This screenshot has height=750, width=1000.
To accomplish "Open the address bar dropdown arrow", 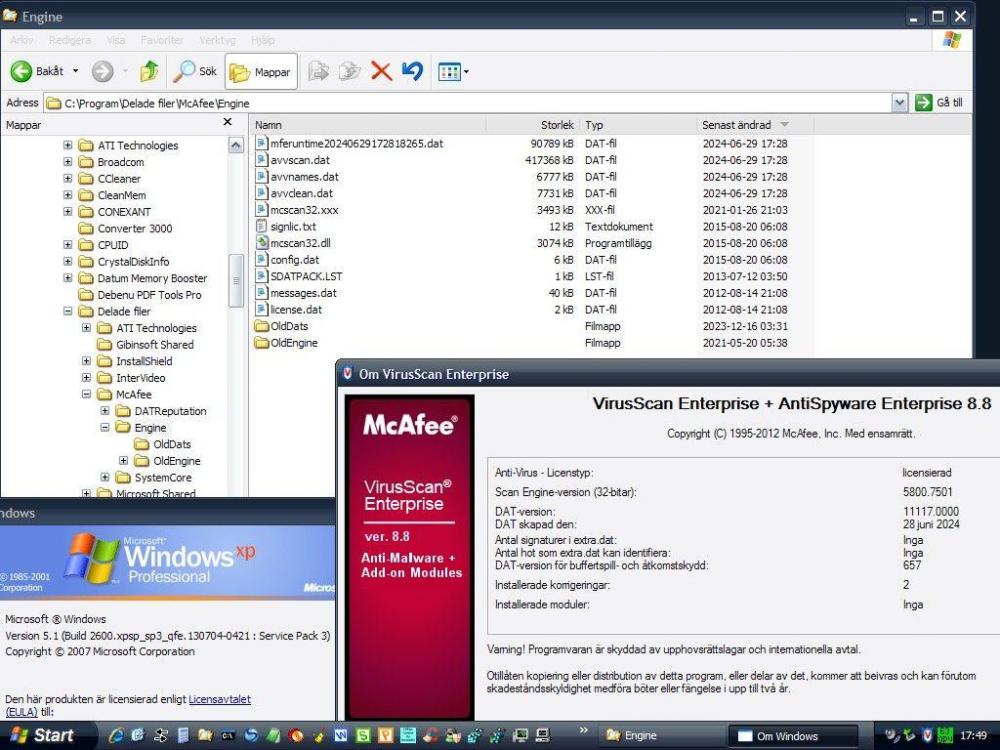I will tap(899, 102).
